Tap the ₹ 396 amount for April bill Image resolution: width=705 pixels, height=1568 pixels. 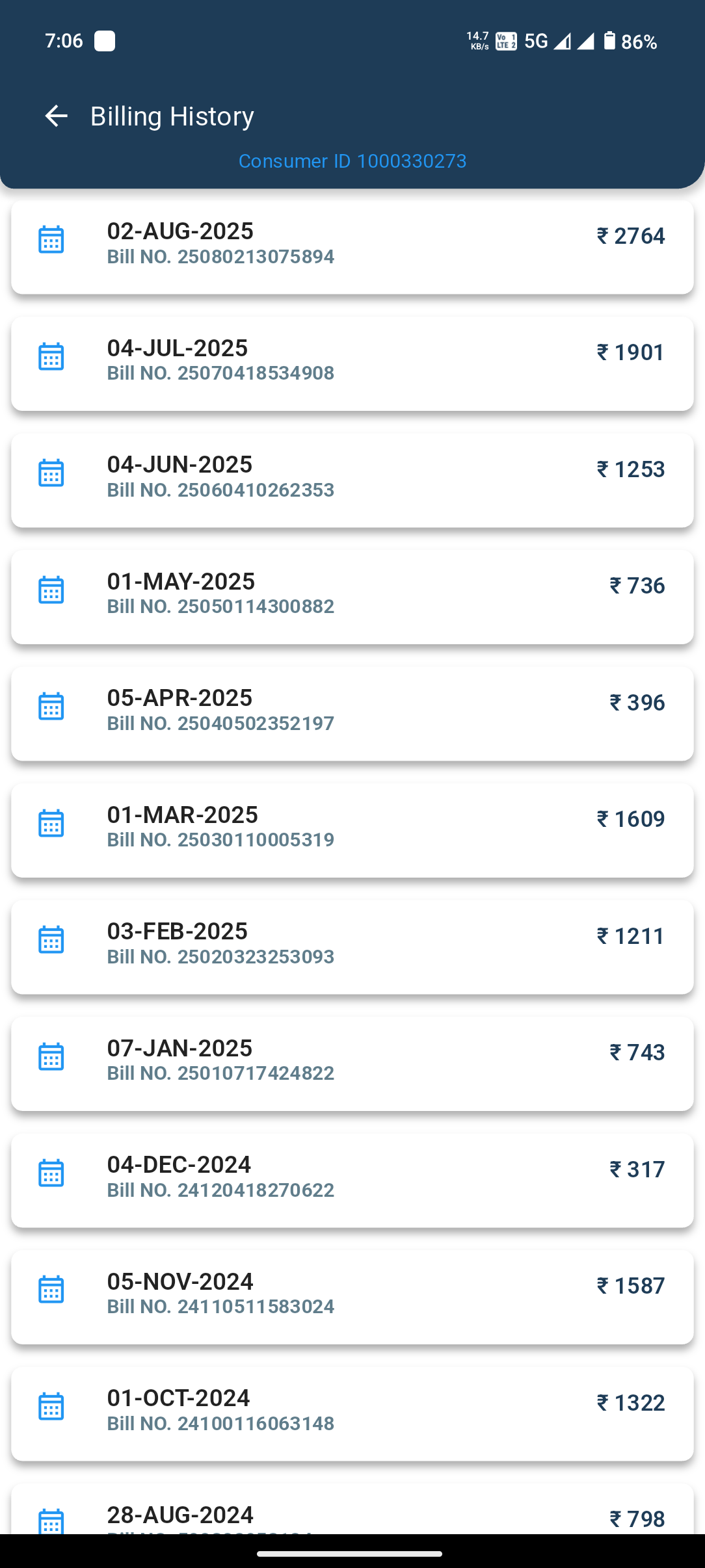click(637, 703)
